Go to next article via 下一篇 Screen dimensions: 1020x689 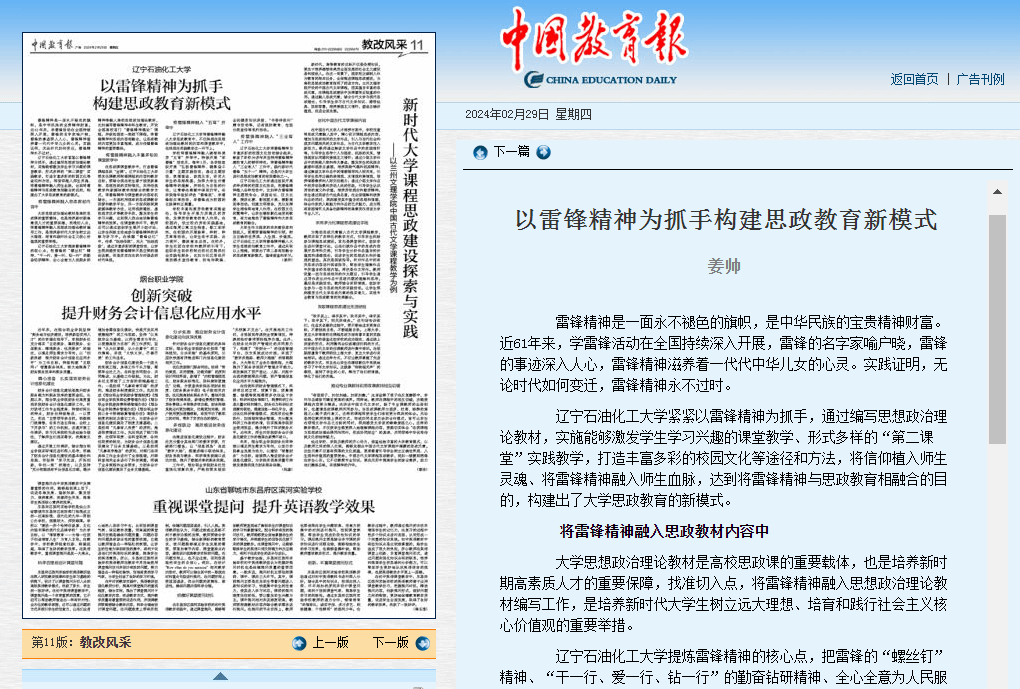(x=512, y=152)
